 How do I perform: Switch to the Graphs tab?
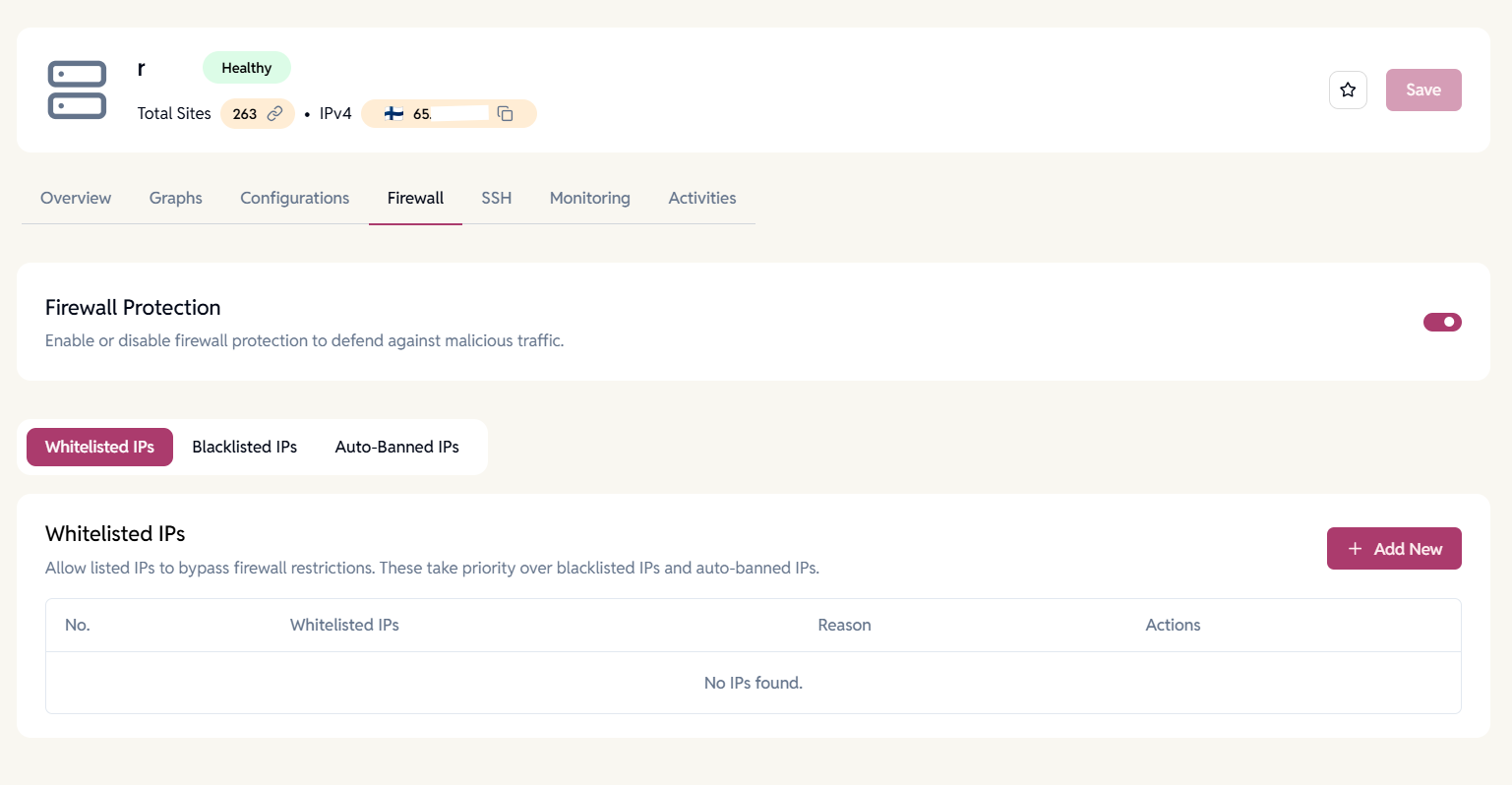[x=176, y=198]
